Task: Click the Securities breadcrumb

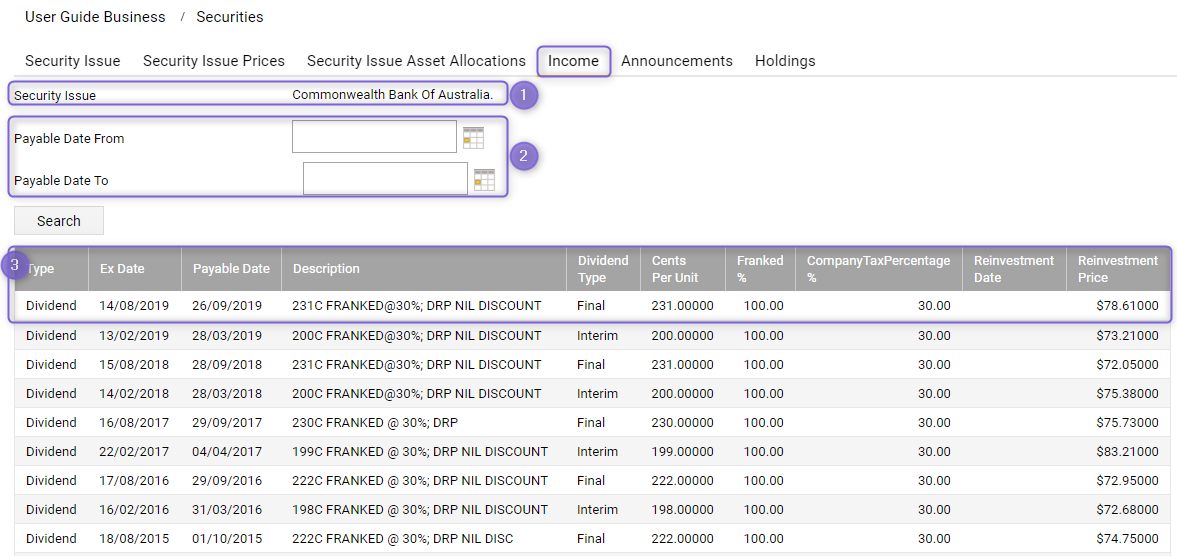Action: 230,17
